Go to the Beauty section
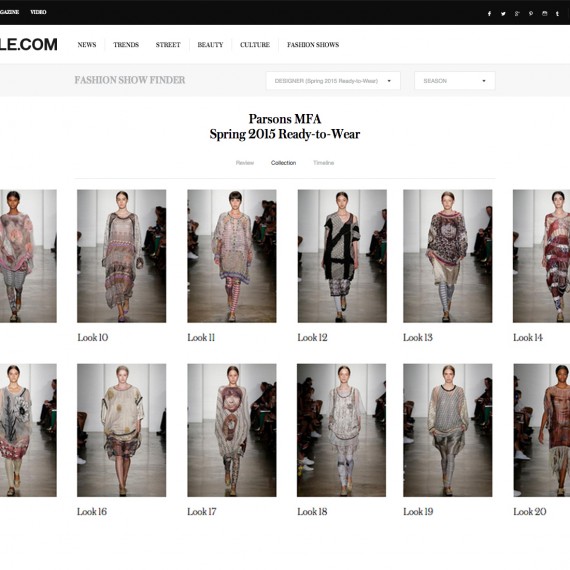 click(x=210, y=45)
